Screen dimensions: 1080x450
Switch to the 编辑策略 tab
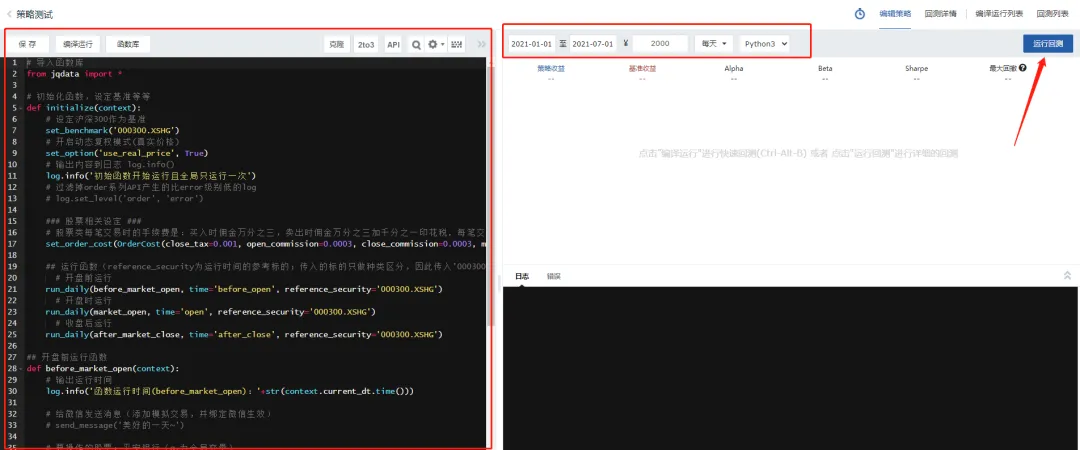coord(895,14)
